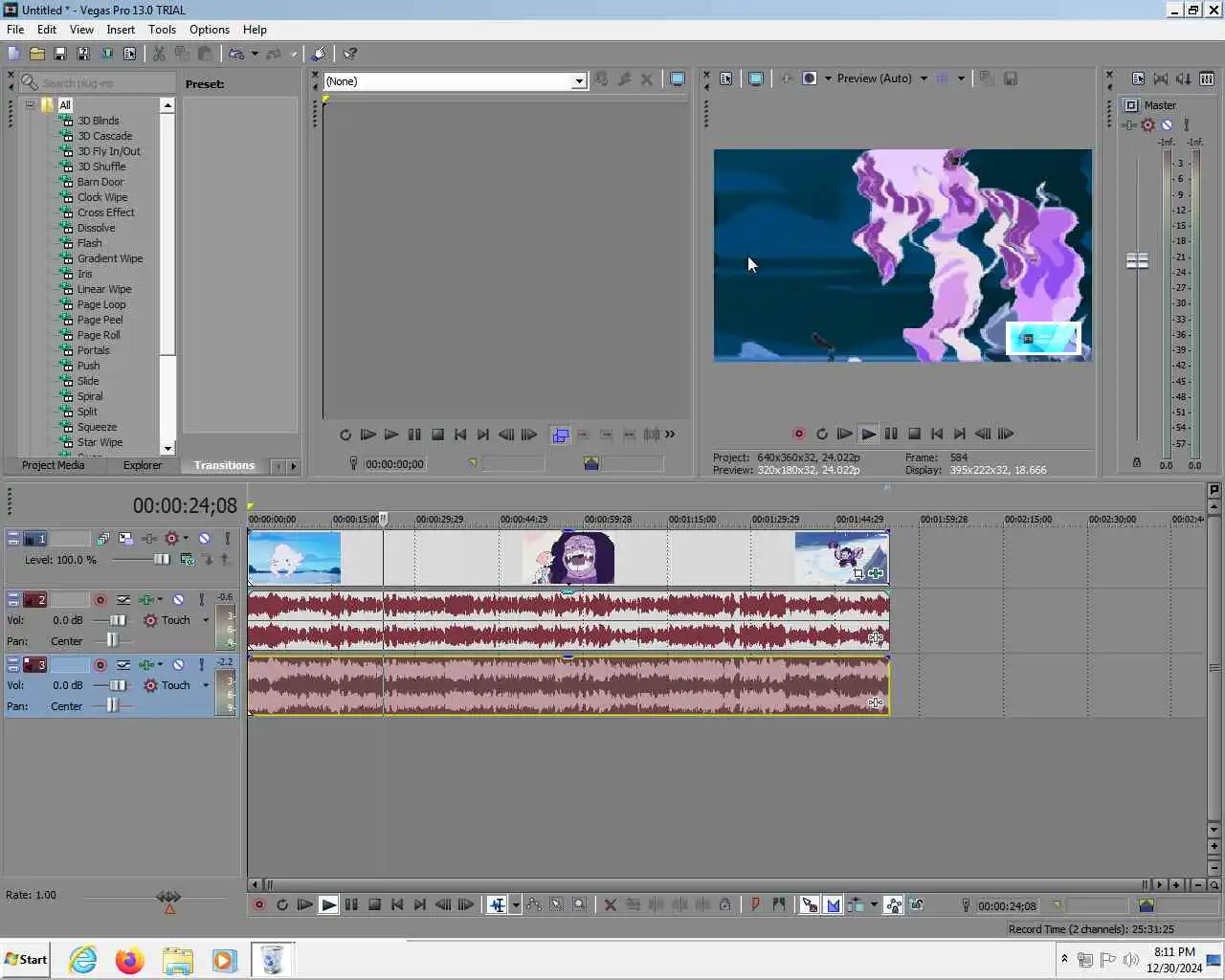Solo video track 1
The width and height of the screenshot is (1225, 980).
pos(227,539)
